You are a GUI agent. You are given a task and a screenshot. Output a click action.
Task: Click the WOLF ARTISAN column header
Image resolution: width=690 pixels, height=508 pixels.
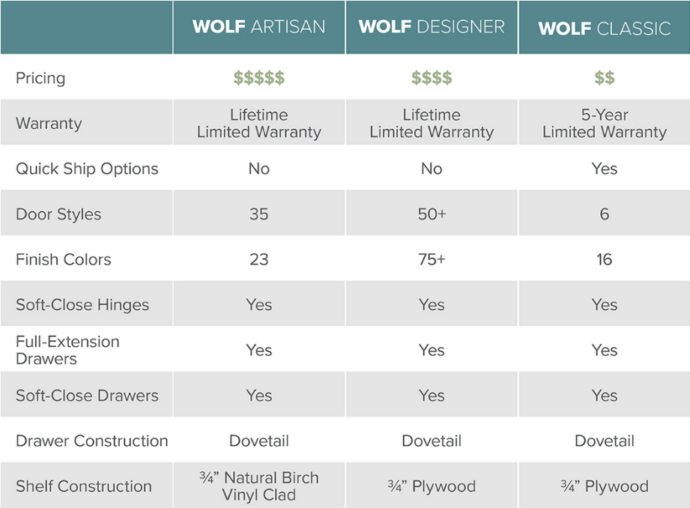(259, 27)
